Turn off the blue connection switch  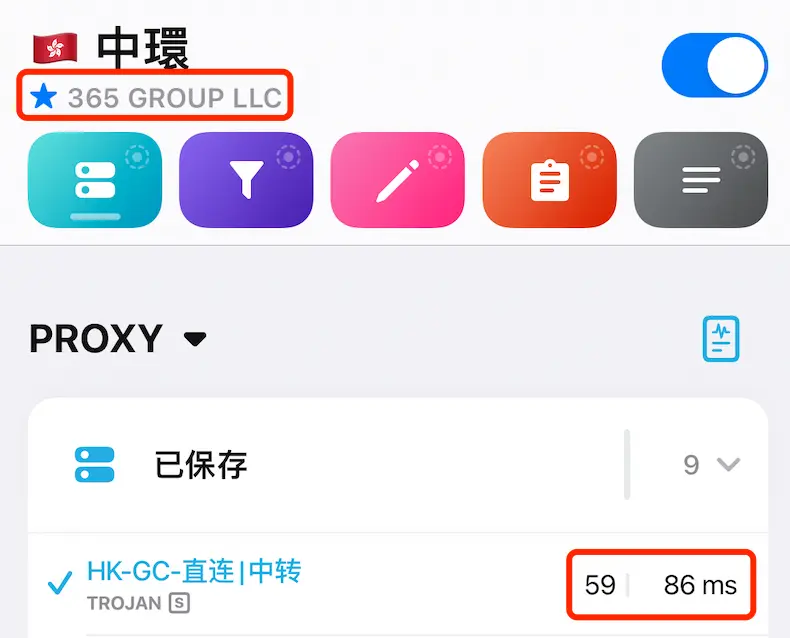tap(714, 65)
